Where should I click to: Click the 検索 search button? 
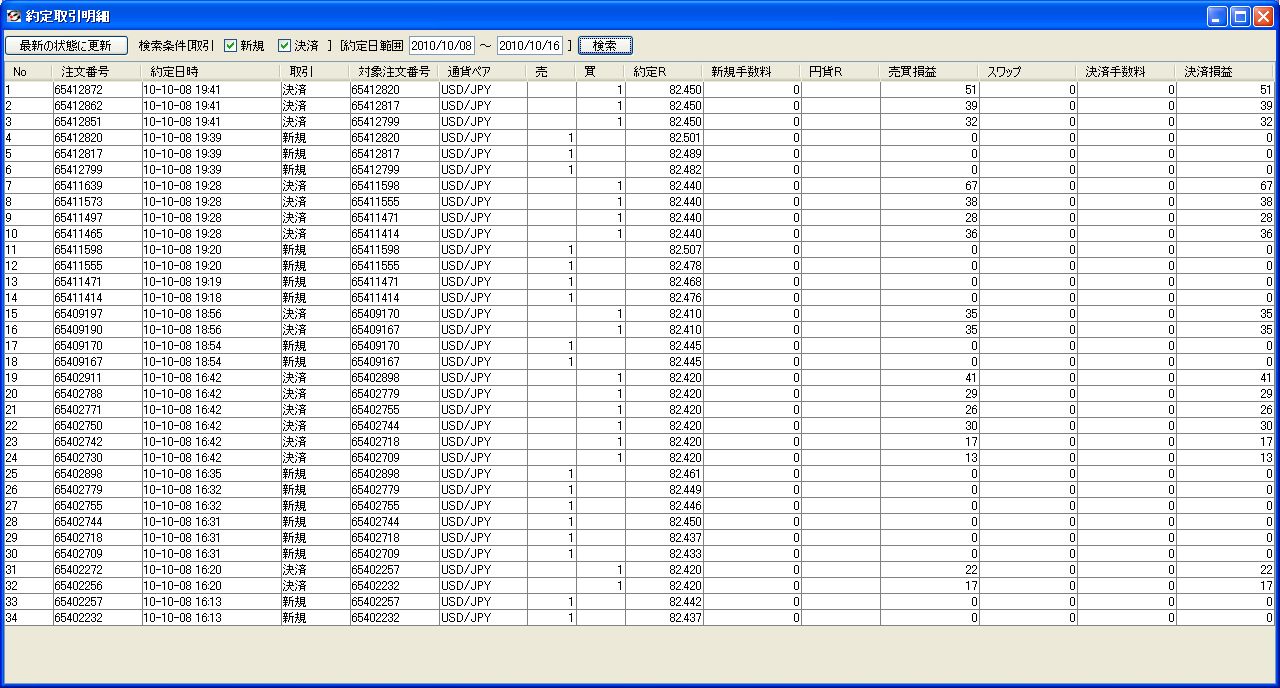[x=605, y=45]
